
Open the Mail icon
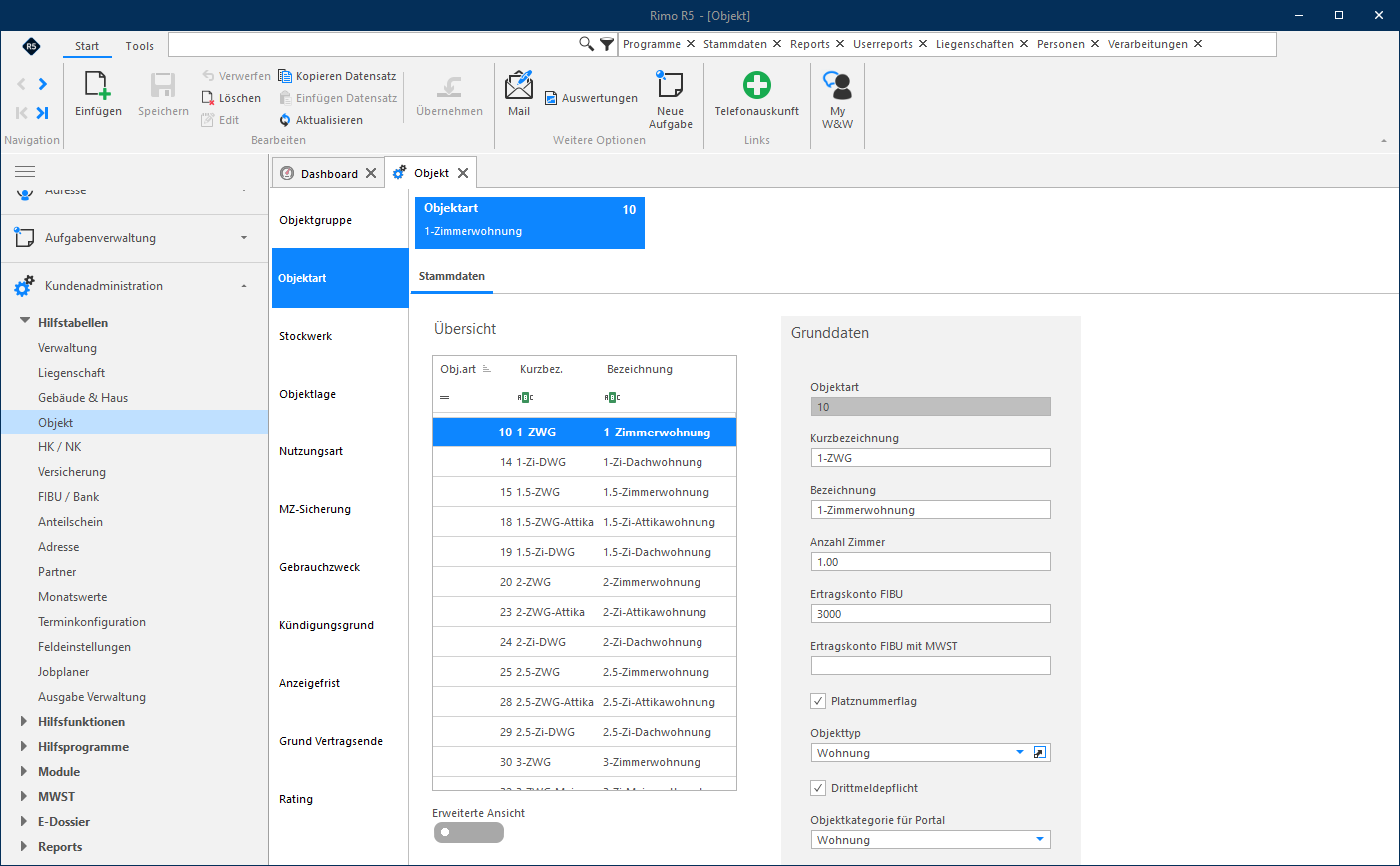519,85
